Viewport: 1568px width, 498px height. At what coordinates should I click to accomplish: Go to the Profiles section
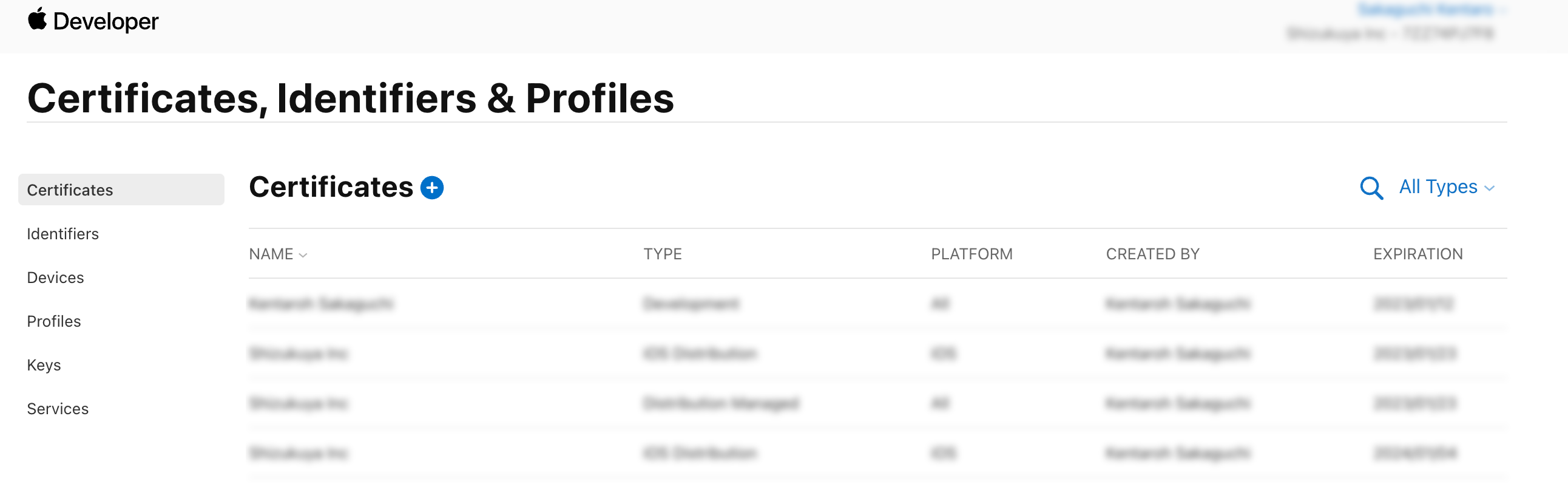(x=53, y=321)
